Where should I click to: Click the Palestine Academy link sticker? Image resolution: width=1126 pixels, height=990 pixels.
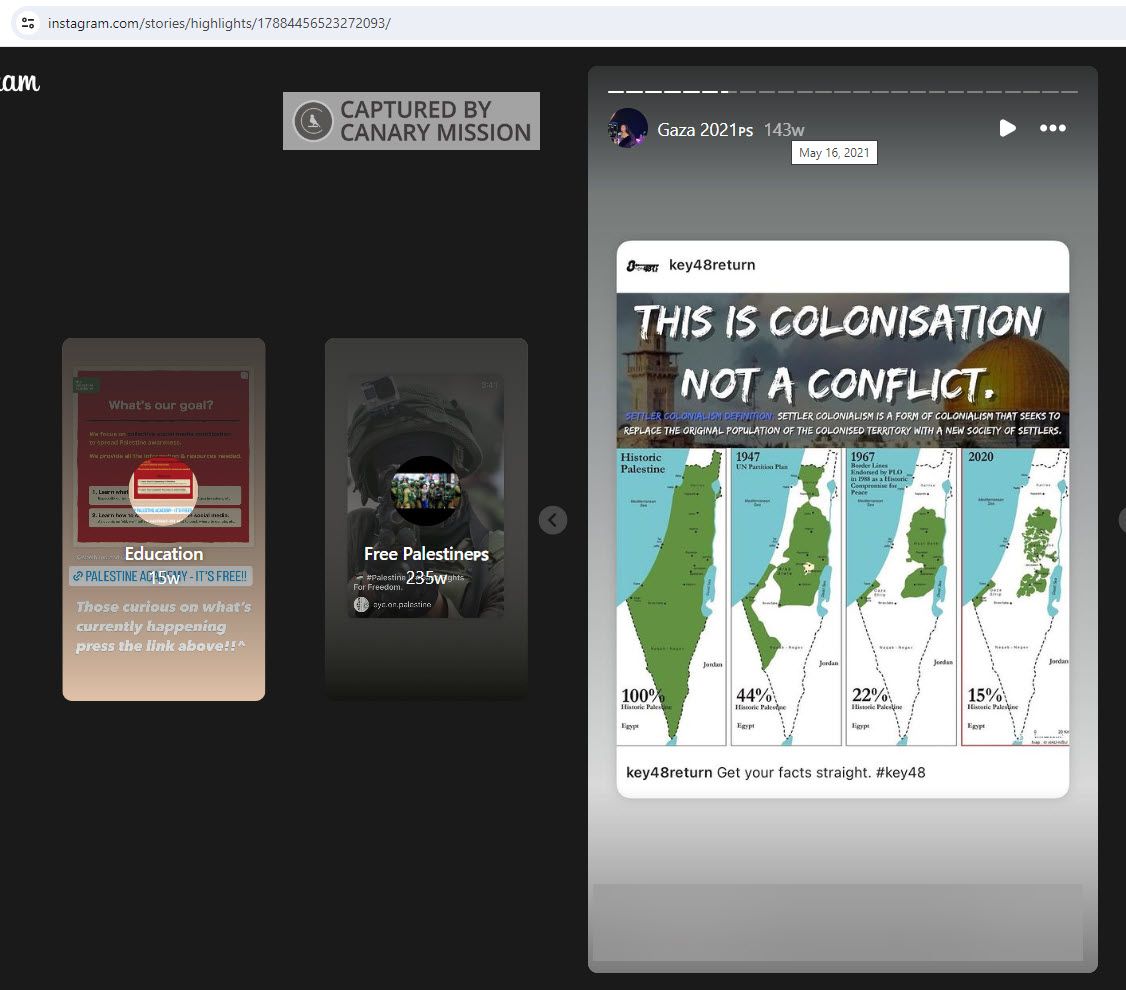click(x=161, y=576)
